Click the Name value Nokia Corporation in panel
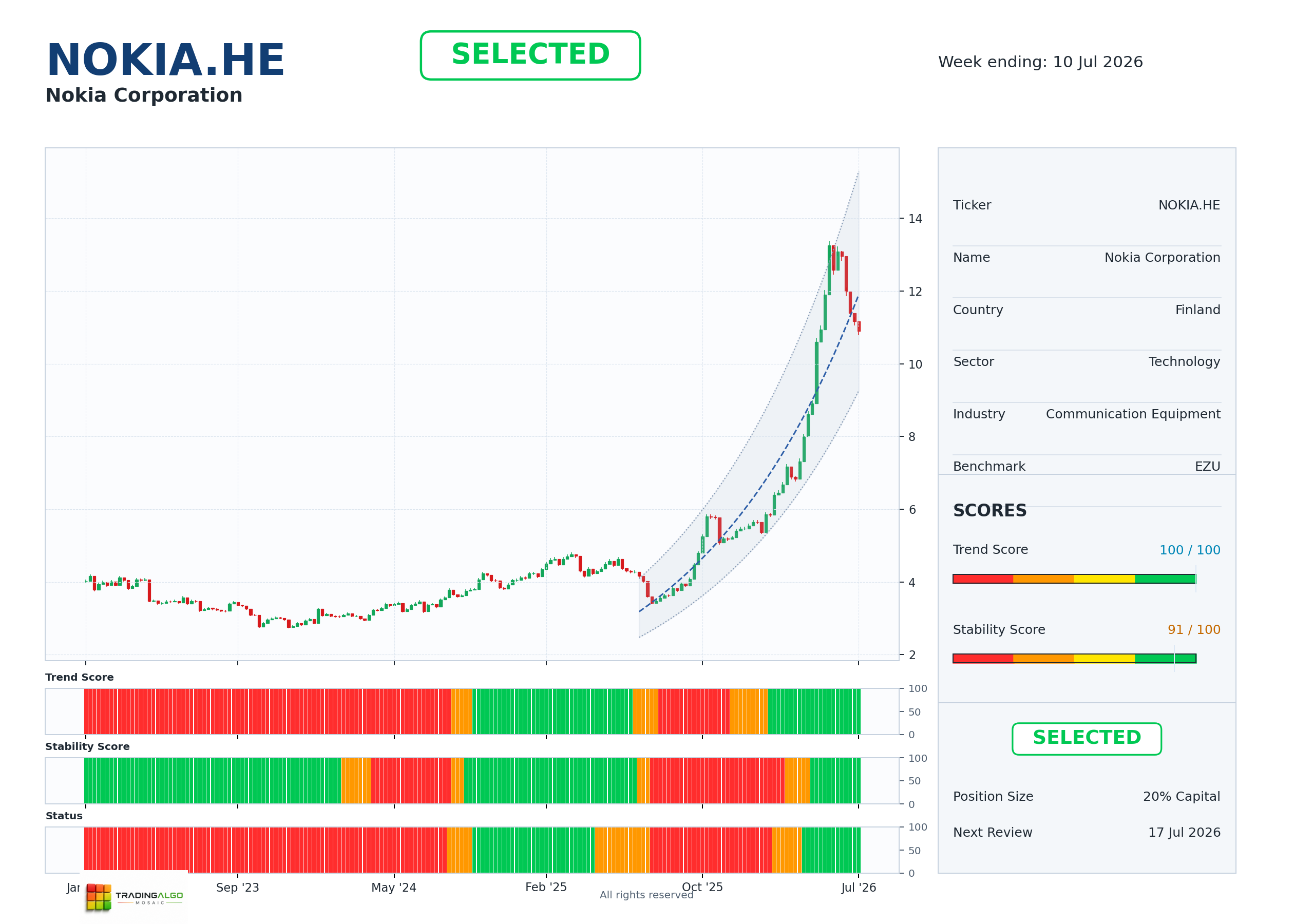The image size is (1294, 924). point(1162,258)
